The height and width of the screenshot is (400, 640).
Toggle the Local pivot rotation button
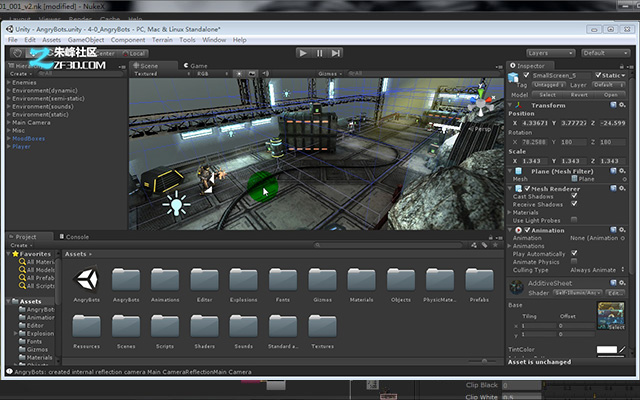coord(134,53)
